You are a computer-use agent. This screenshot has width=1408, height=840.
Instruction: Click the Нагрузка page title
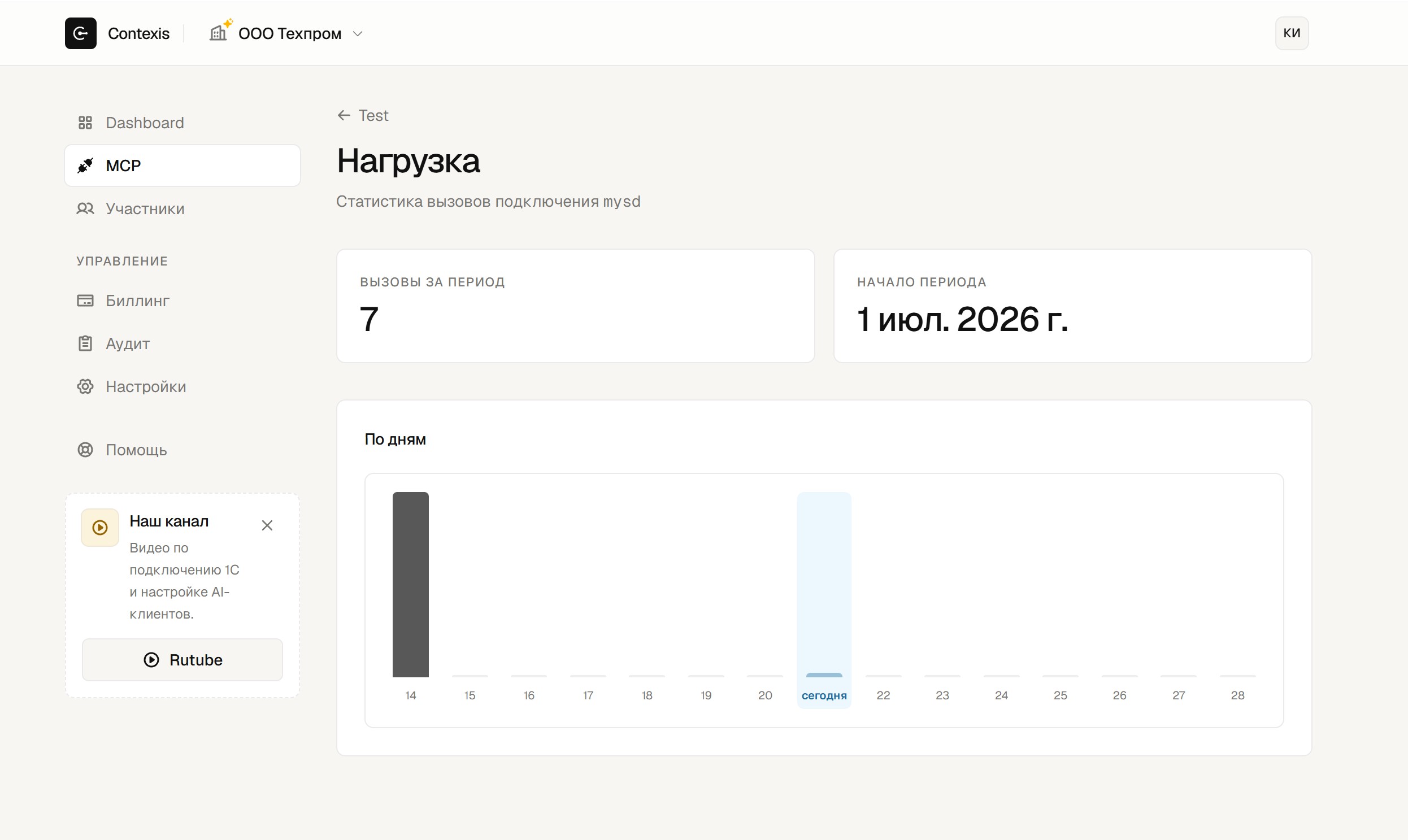408,162
